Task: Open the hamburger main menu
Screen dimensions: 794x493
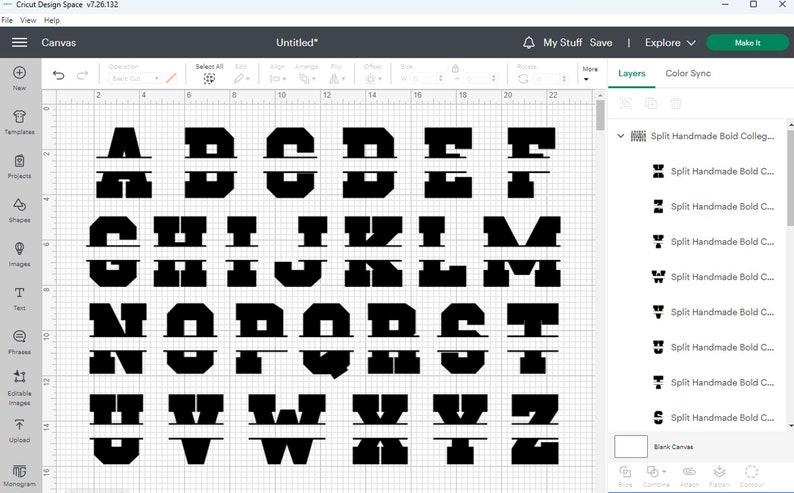Action: tap(19, 43)
